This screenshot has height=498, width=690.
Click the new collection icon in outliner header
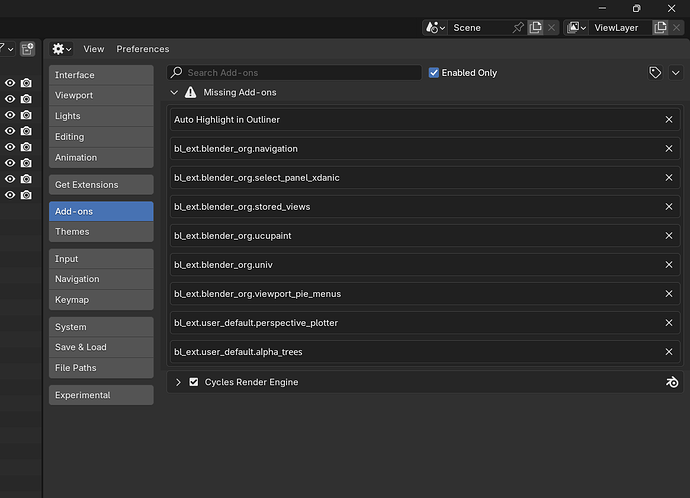point(27,49)
